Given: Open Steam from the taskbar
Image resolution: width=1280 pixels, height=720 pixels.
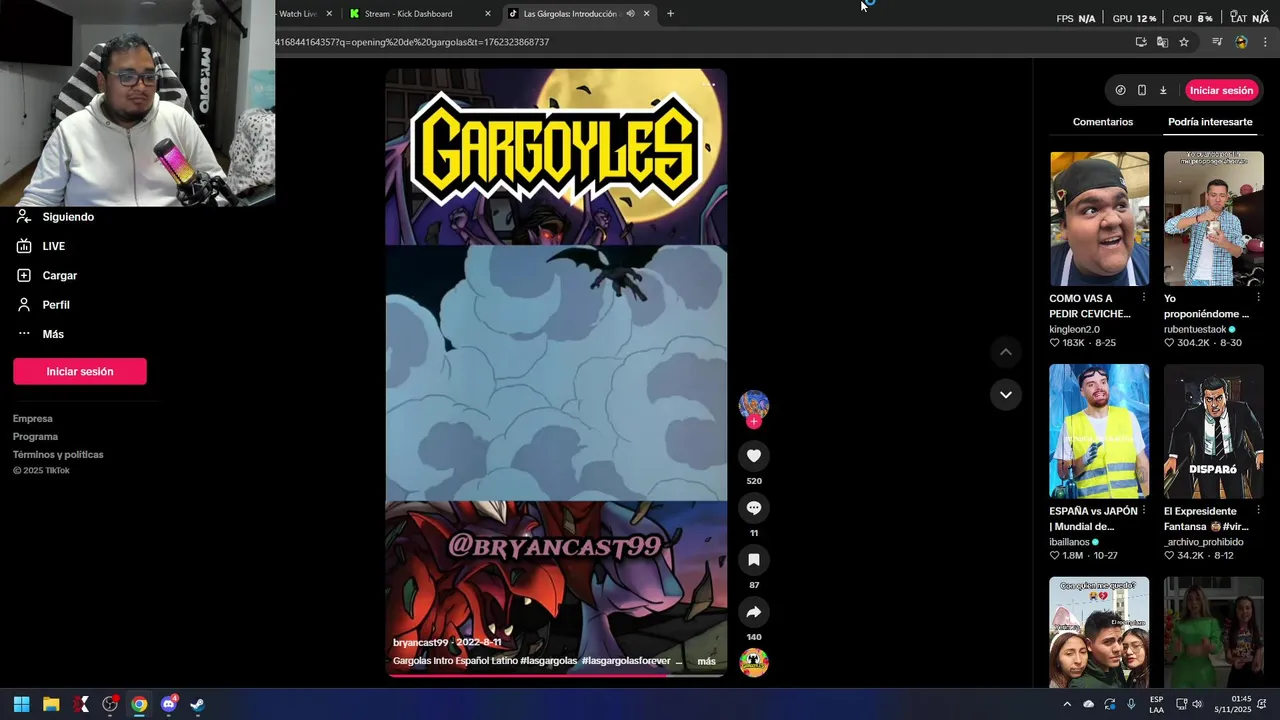Looking at the screenshot, I should (197, 704).
